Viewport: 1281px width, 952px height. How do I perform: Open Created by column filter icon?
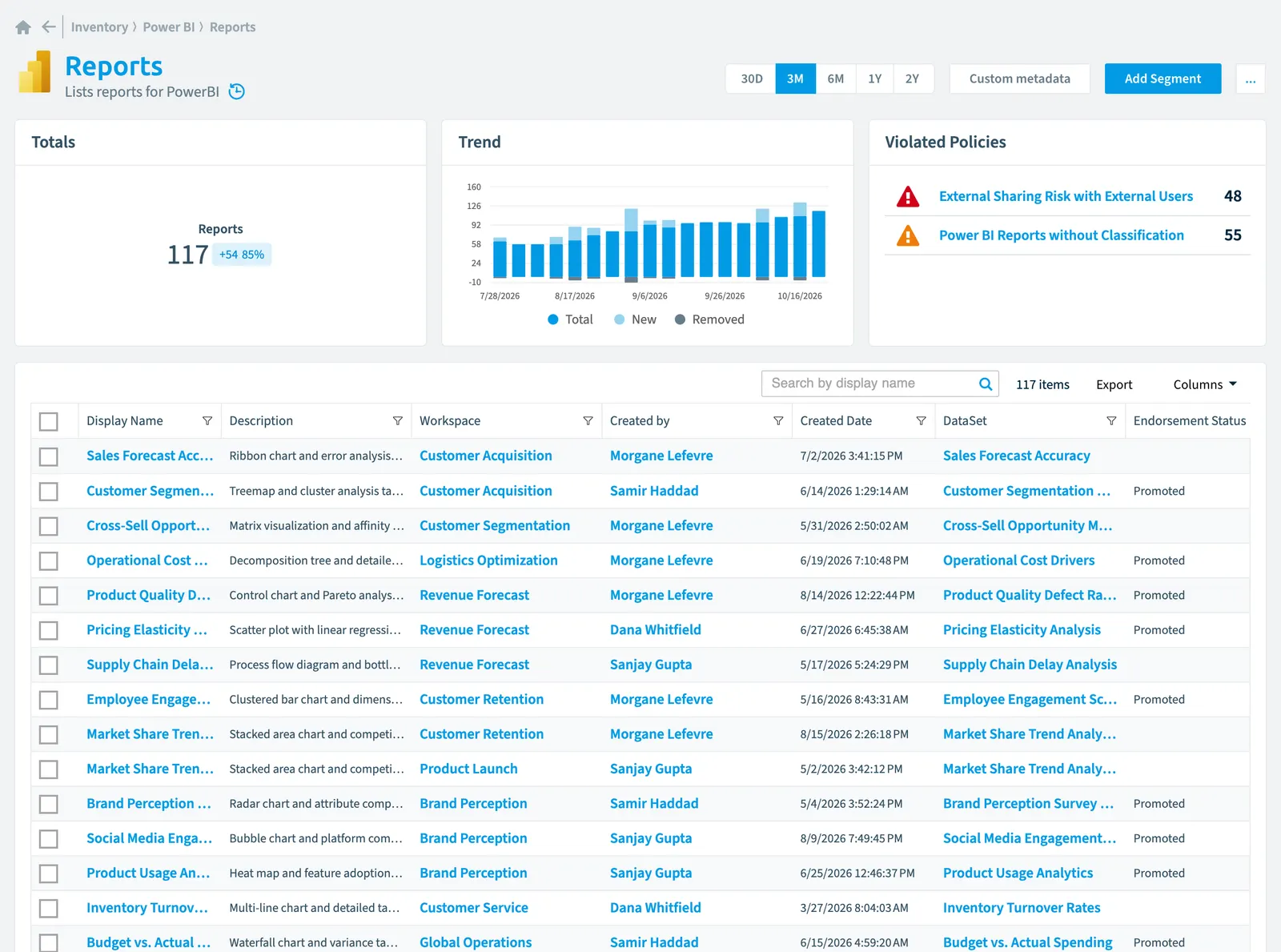(x=778, y=421)
